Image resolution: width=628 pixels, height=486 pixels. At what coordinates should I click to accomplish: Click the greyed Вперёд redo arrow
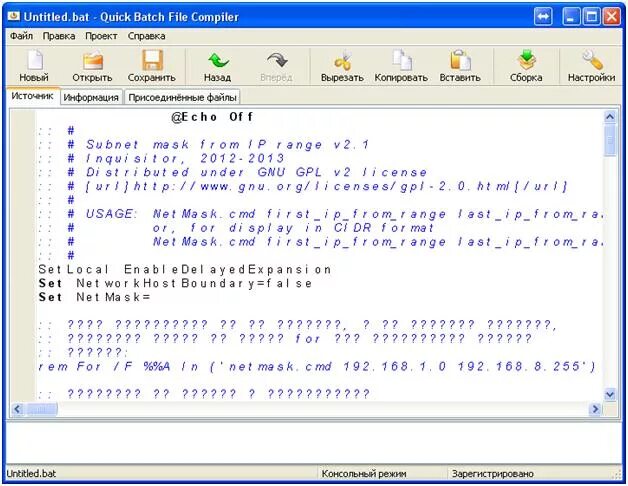[276, 66]
